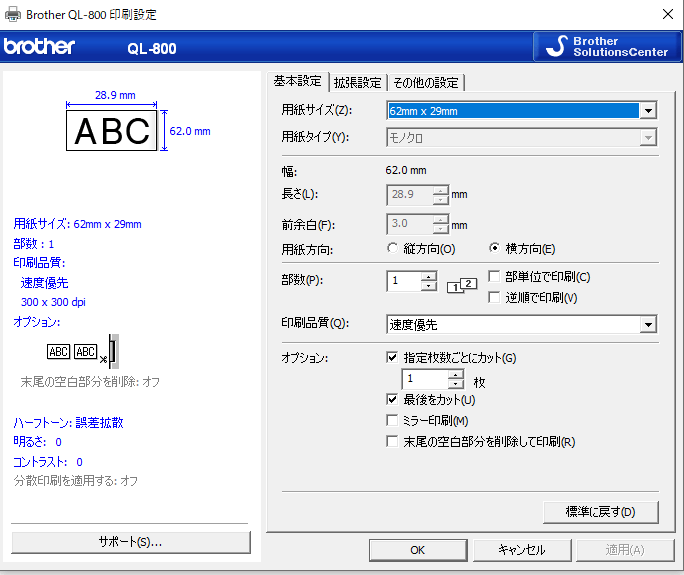
Task: Toggle 指定枚数ごとにカット checkbox
Action: click(392, 357)
